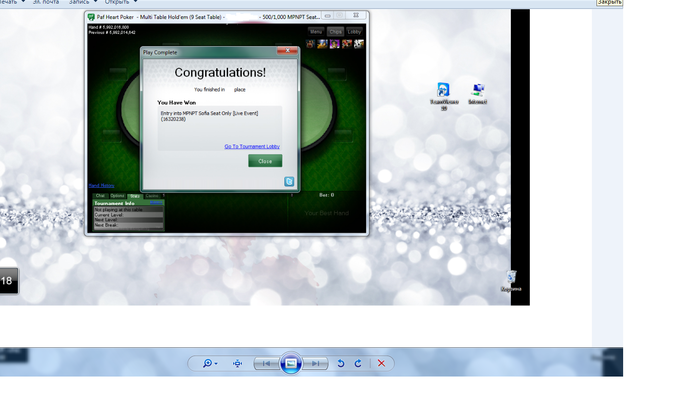Click the Закрыть button at top right
This screenshot has height=394, width=700.
point(609,2)
